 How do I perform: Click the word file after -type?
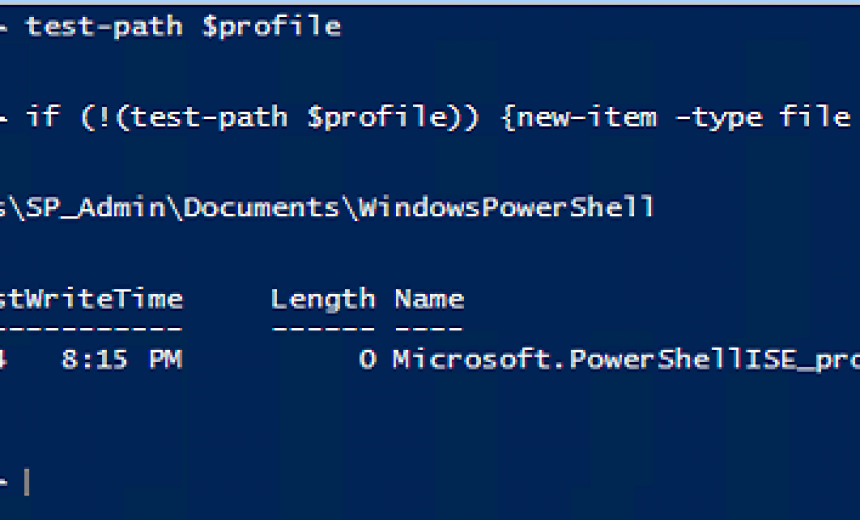tap(814, 117)
